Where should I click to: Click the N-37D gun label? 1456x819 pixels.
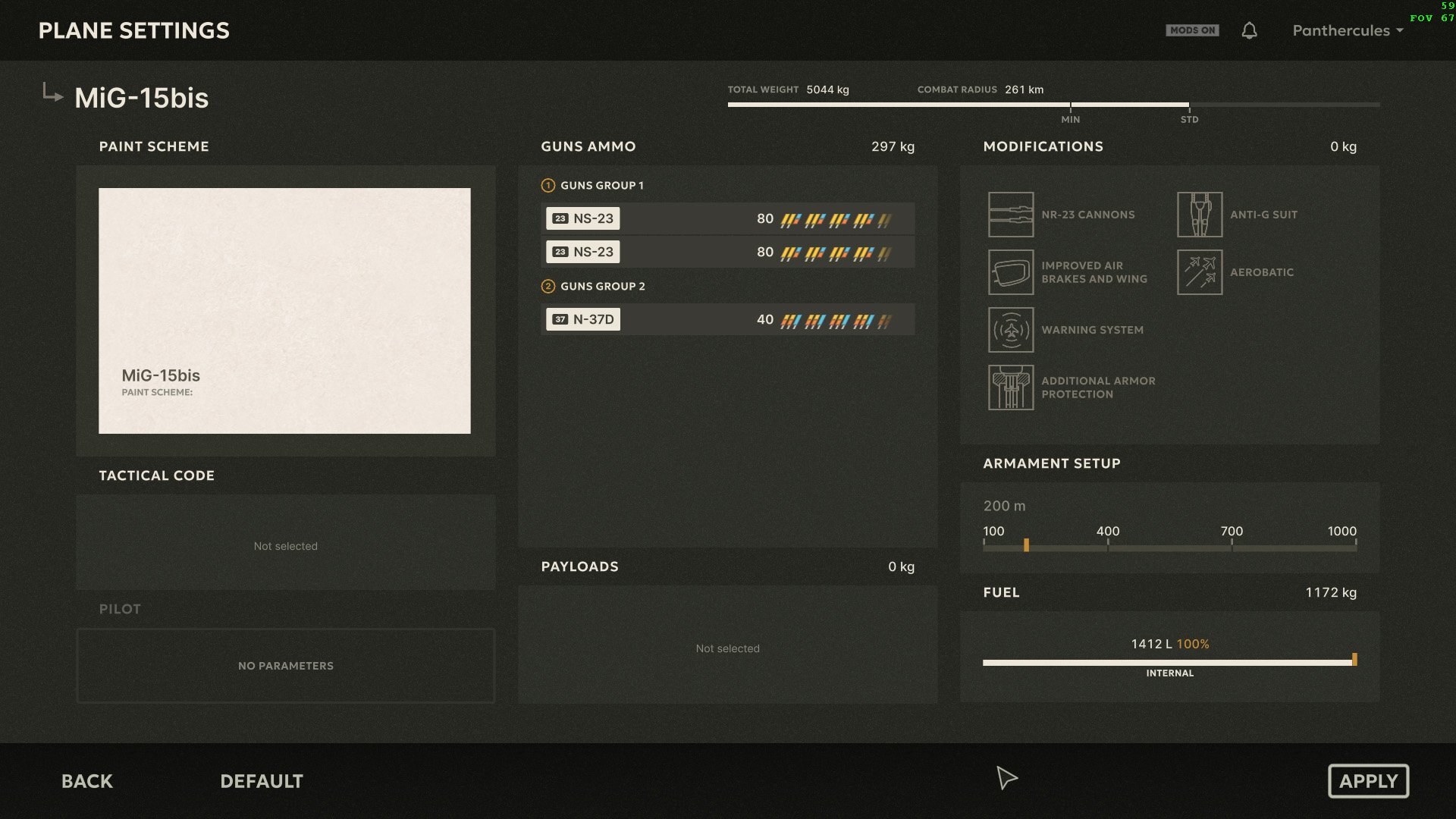(582, 319)
